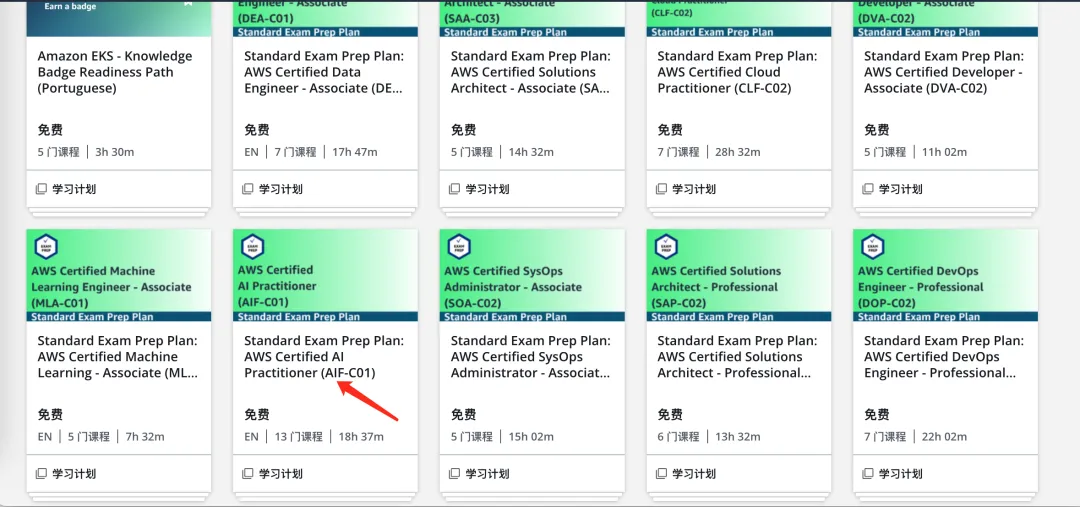Screen dimensions: 1080x507
Task: Click 学习计划 icon on Solutions Architect Associate card
Action: [x=454, y=189]
